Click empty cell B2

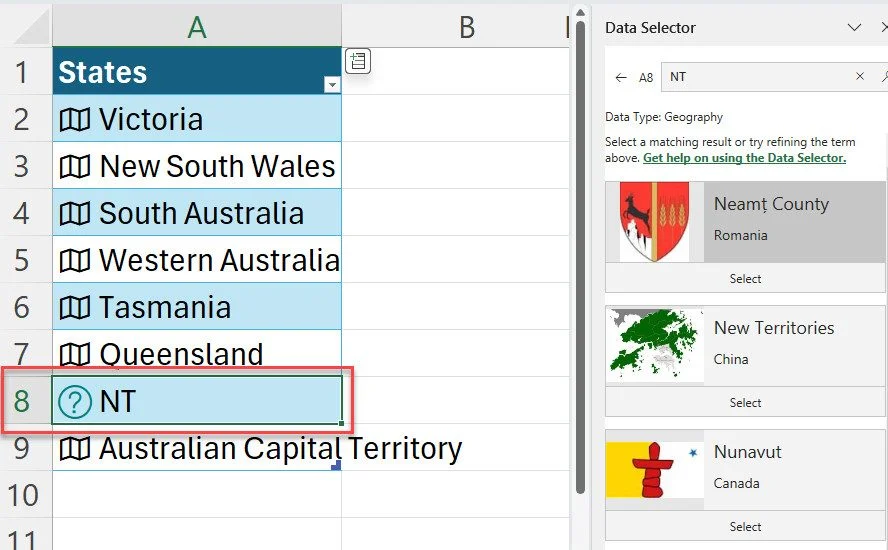tap(455, 118)
